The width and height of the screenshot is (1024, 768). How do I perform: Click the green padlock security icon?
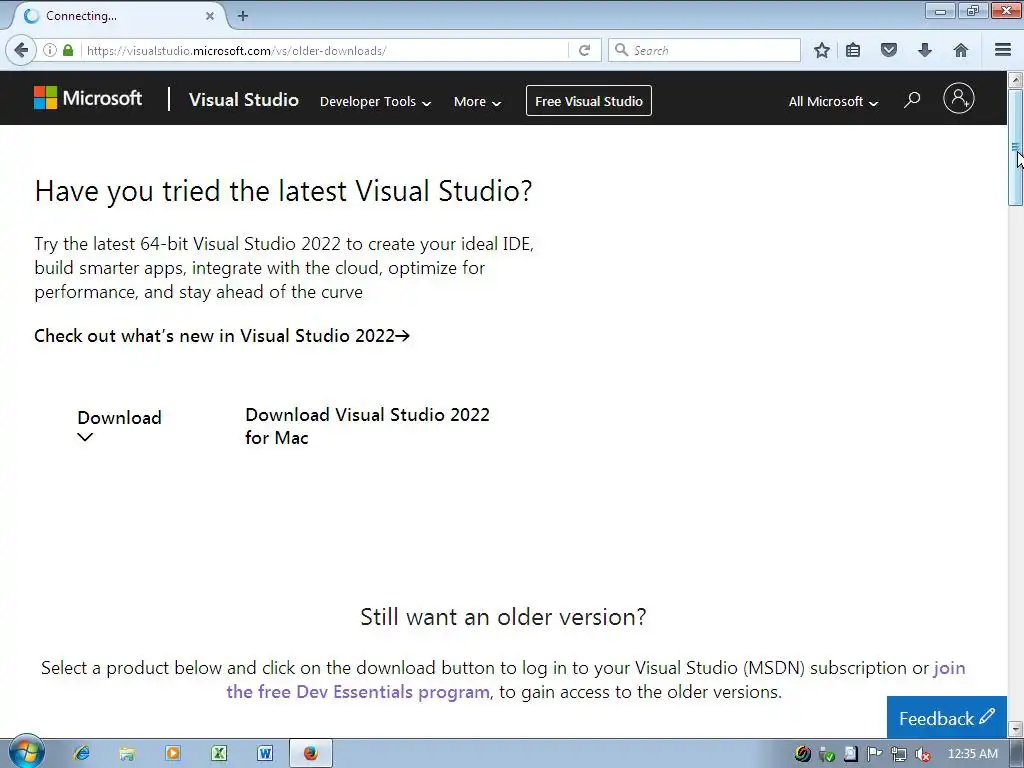[68, 50]
